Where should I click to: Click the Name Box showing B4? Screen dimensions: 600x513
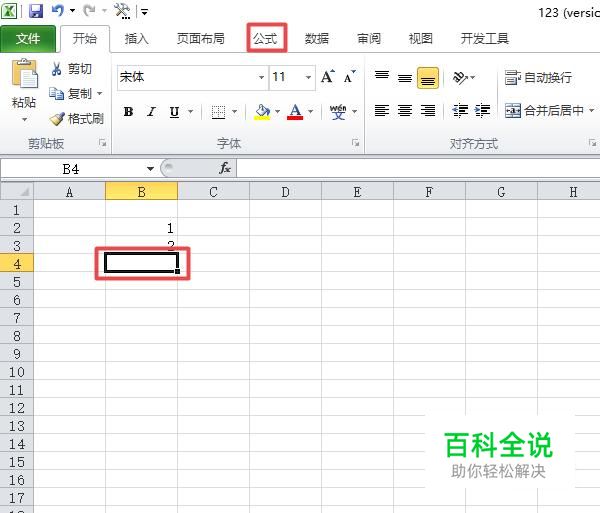click(71, 169)
